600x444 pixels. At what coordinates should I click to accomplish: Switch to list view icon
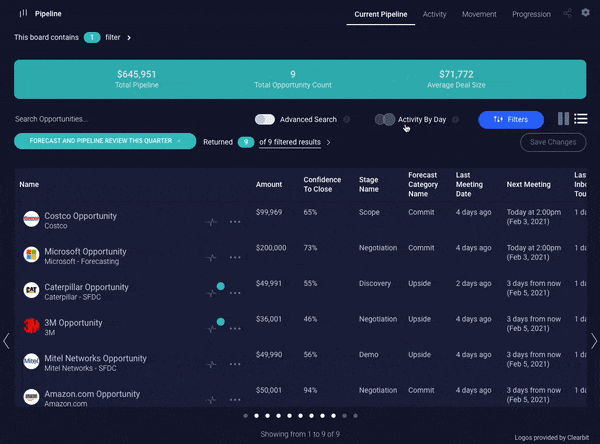580,119
